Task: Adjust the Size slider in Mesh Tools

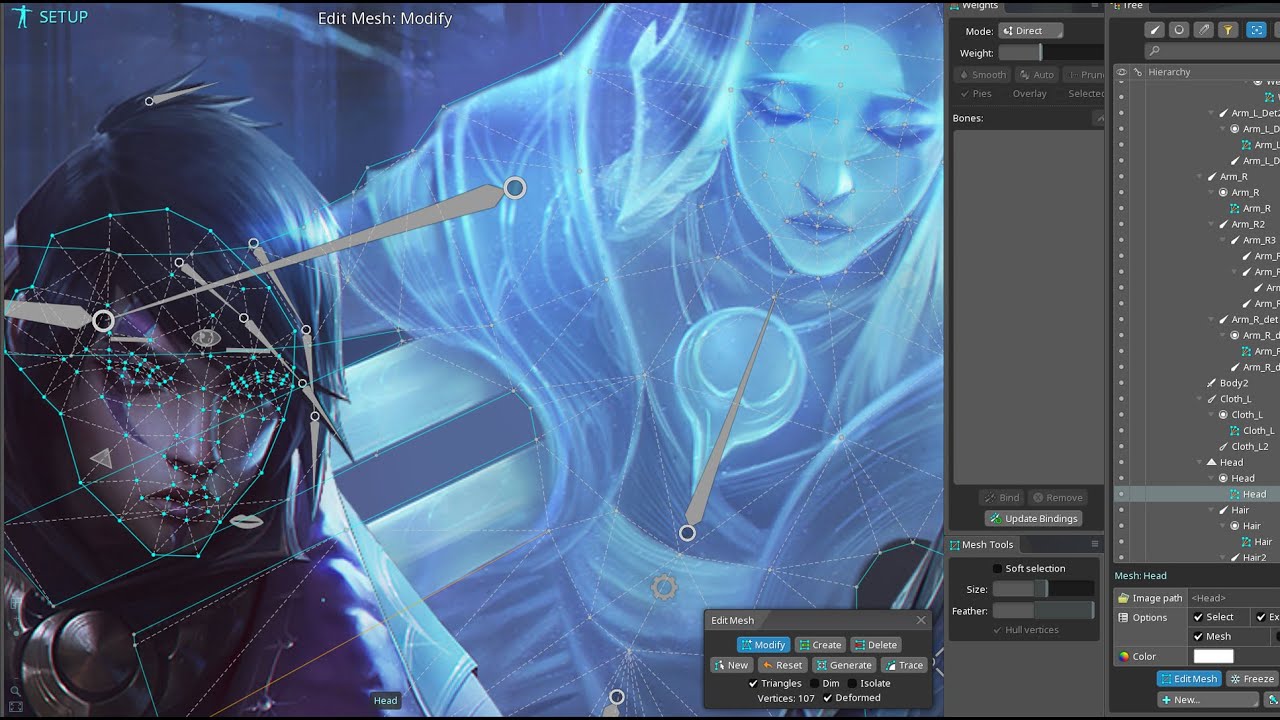Action: click(x=1043, y=589)
